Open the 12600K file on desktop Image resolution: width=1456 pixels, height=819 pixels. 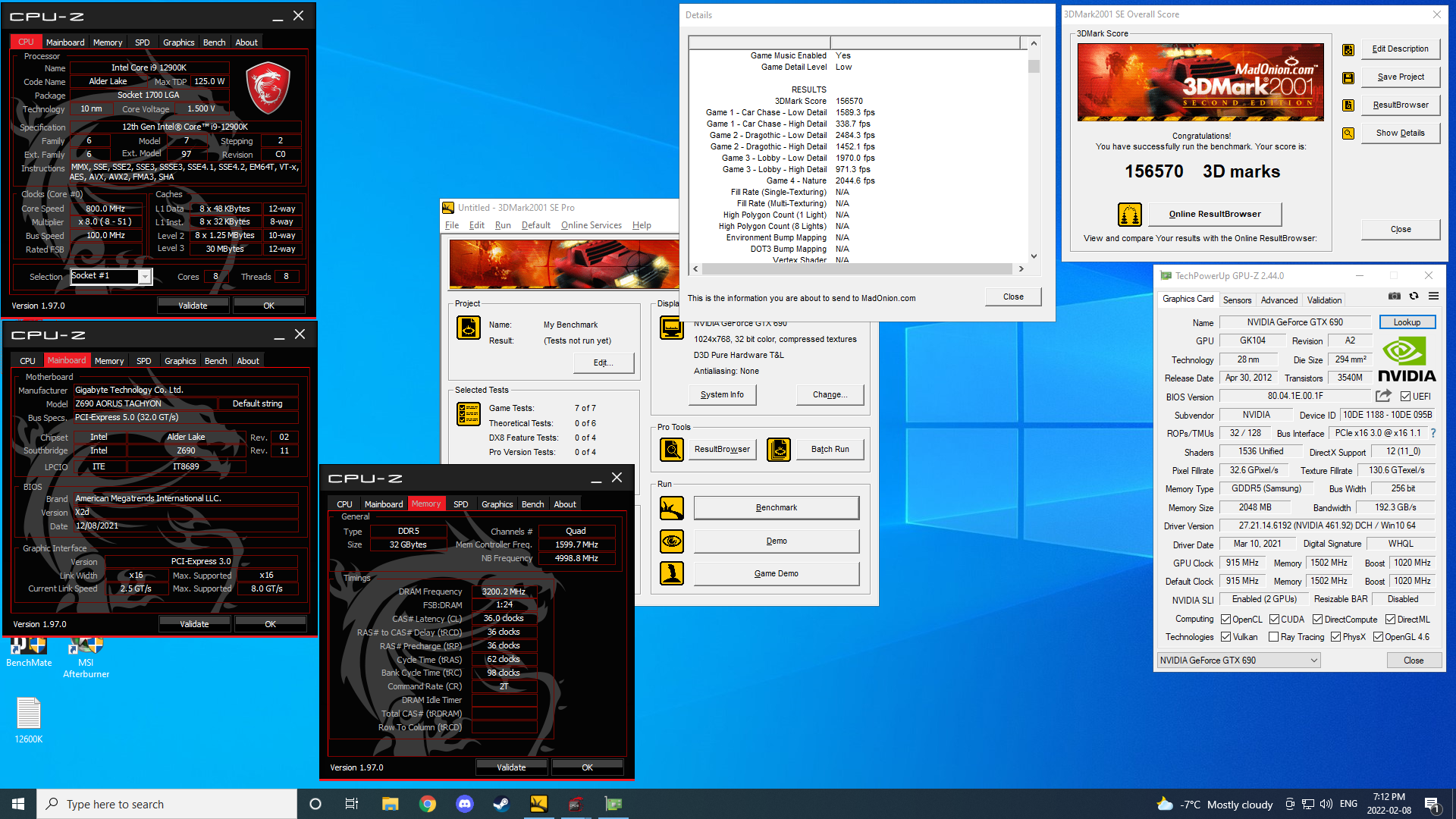(29, 720)
